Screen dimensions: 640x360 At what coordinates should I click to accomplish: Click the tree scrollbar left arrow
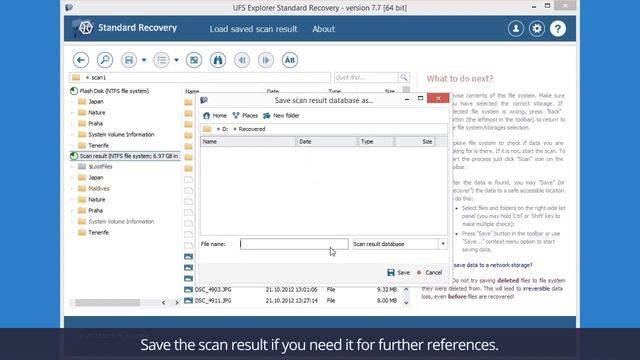164,302
